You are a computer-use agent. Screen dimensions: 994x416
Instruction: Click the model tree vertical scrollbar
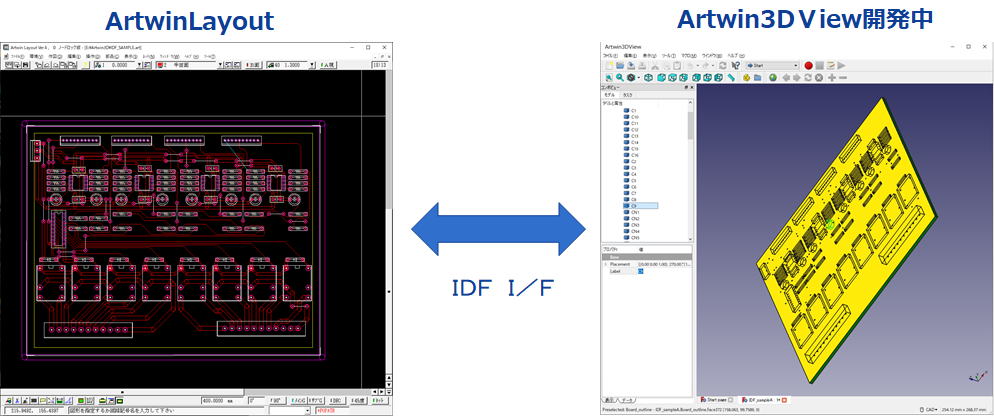pos(691,127)
